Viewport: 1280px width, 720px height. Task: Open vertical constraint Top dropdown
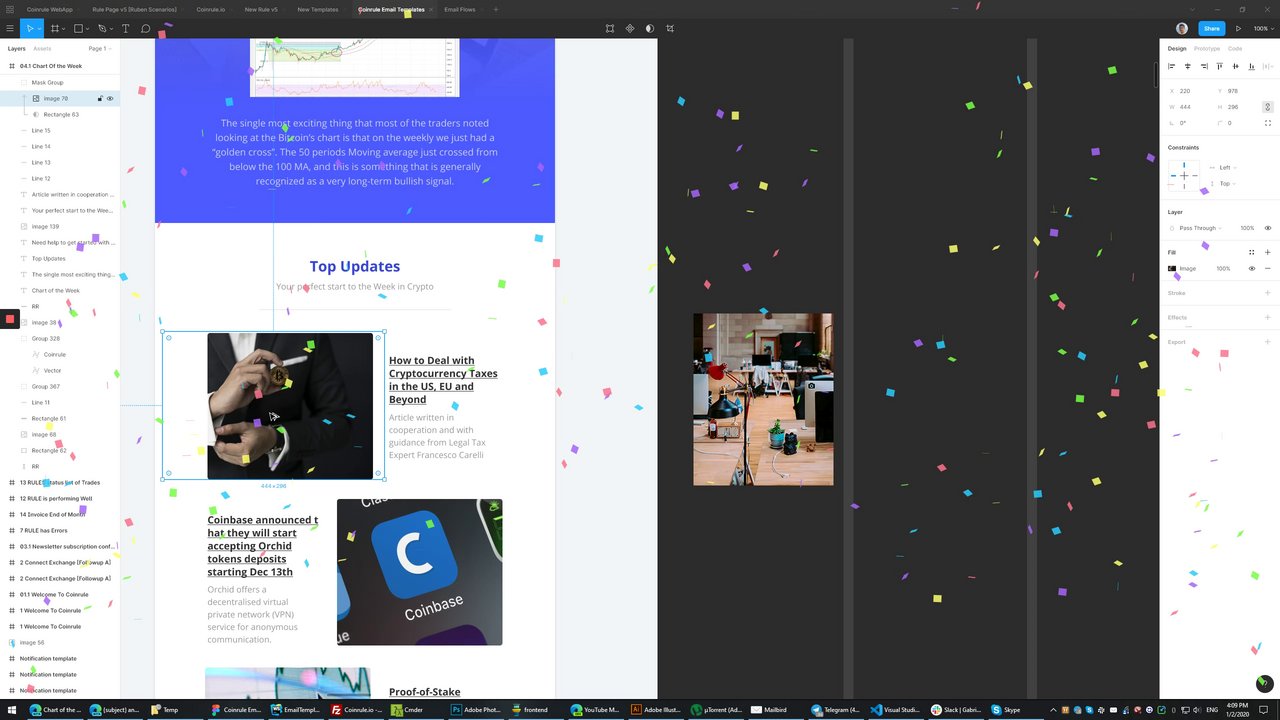point(1226,184)
